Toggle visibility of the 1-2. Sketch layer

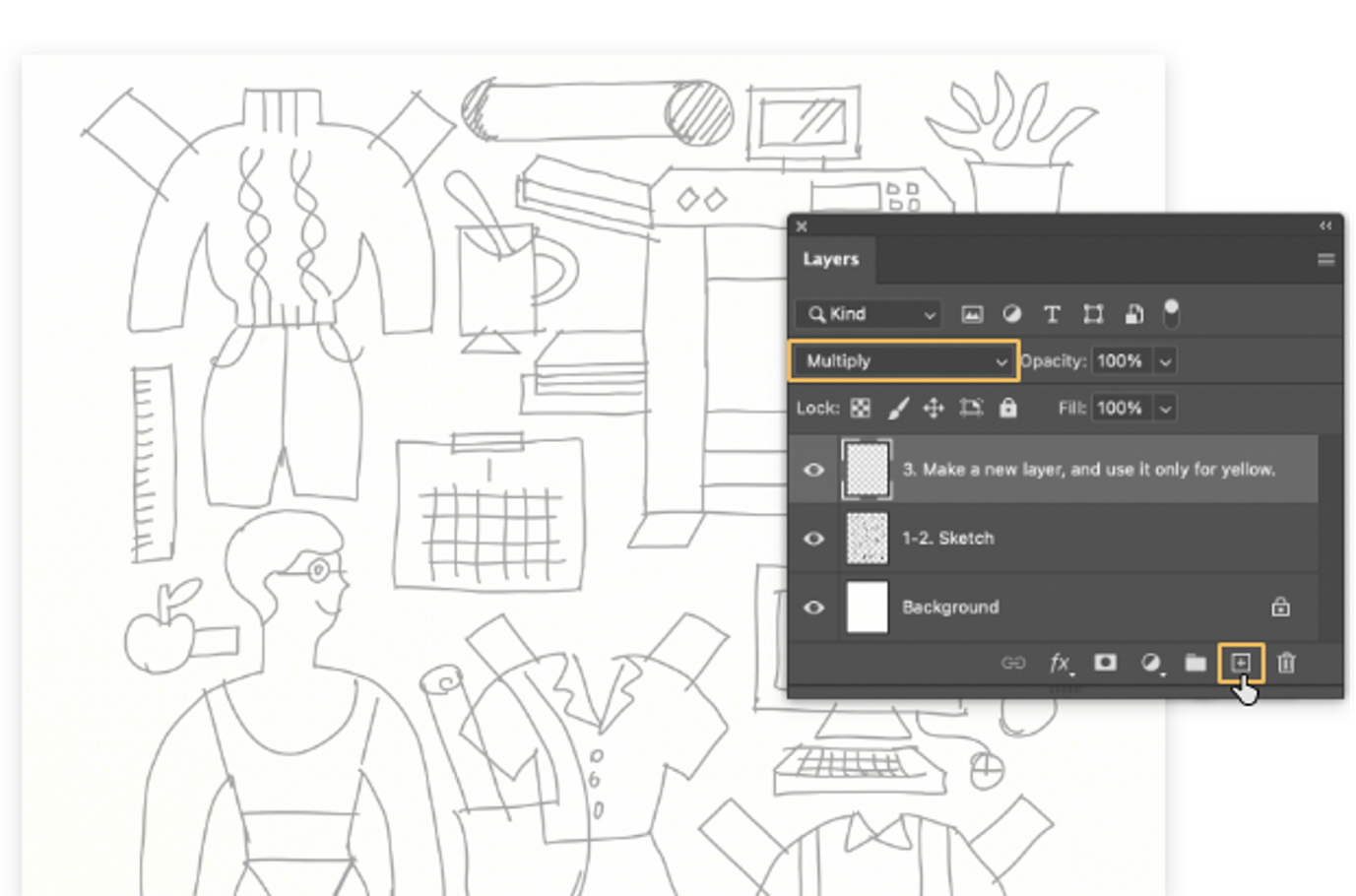coord(813,539)
